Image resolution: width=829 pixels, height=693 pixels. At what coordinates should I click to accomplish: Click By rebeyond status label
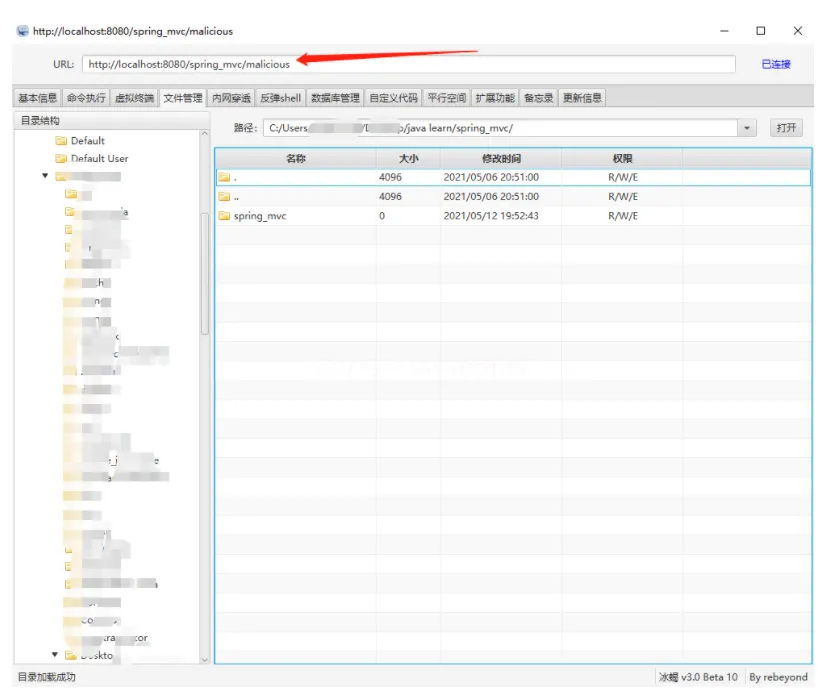pyautogui.click(x=778, y=677)
